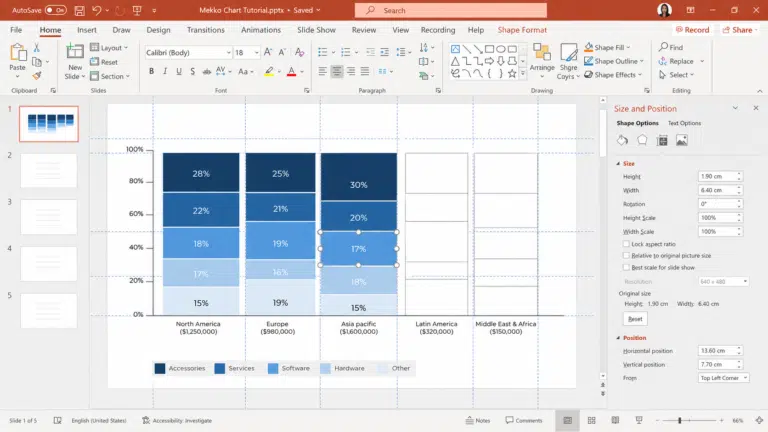The height and width of the screenshot is (432, 768).
Task: Click Reset in Slides group
Action: 104,62
